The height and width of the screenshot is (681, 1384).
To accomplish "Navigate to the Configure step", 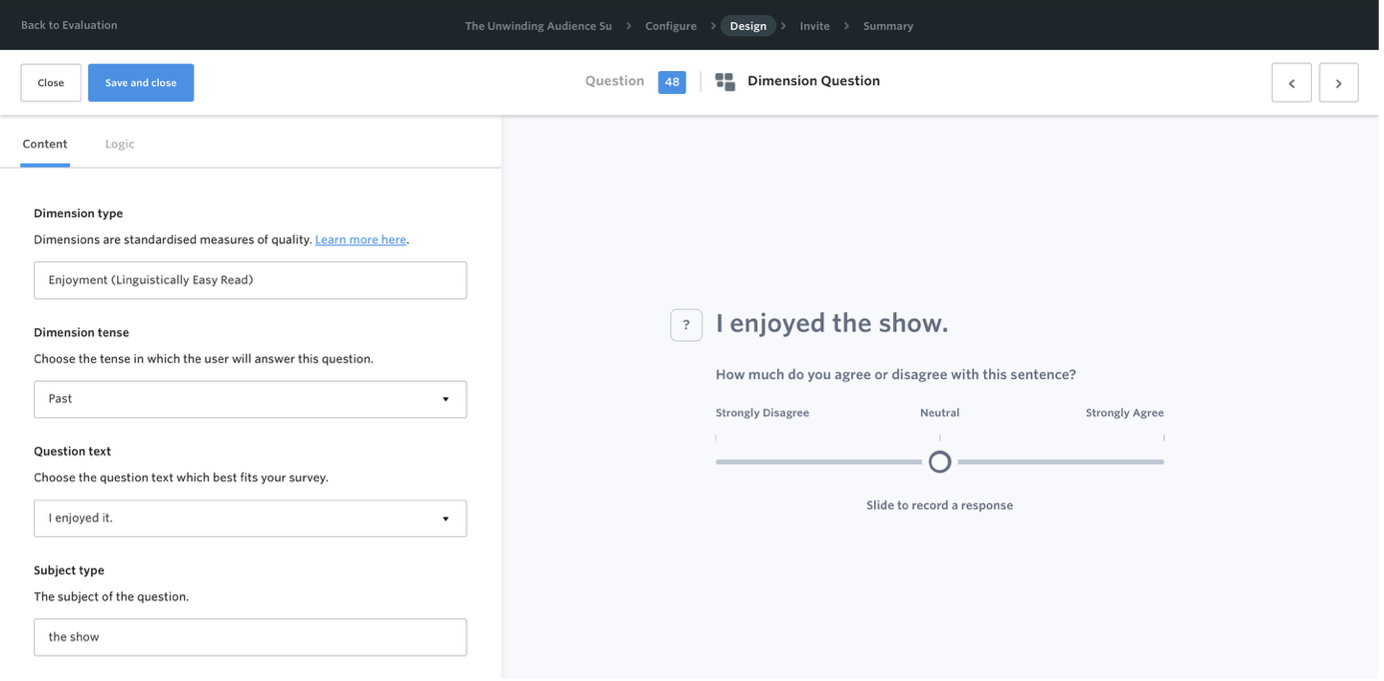I will pyautogui.click(x=671, y=26).
